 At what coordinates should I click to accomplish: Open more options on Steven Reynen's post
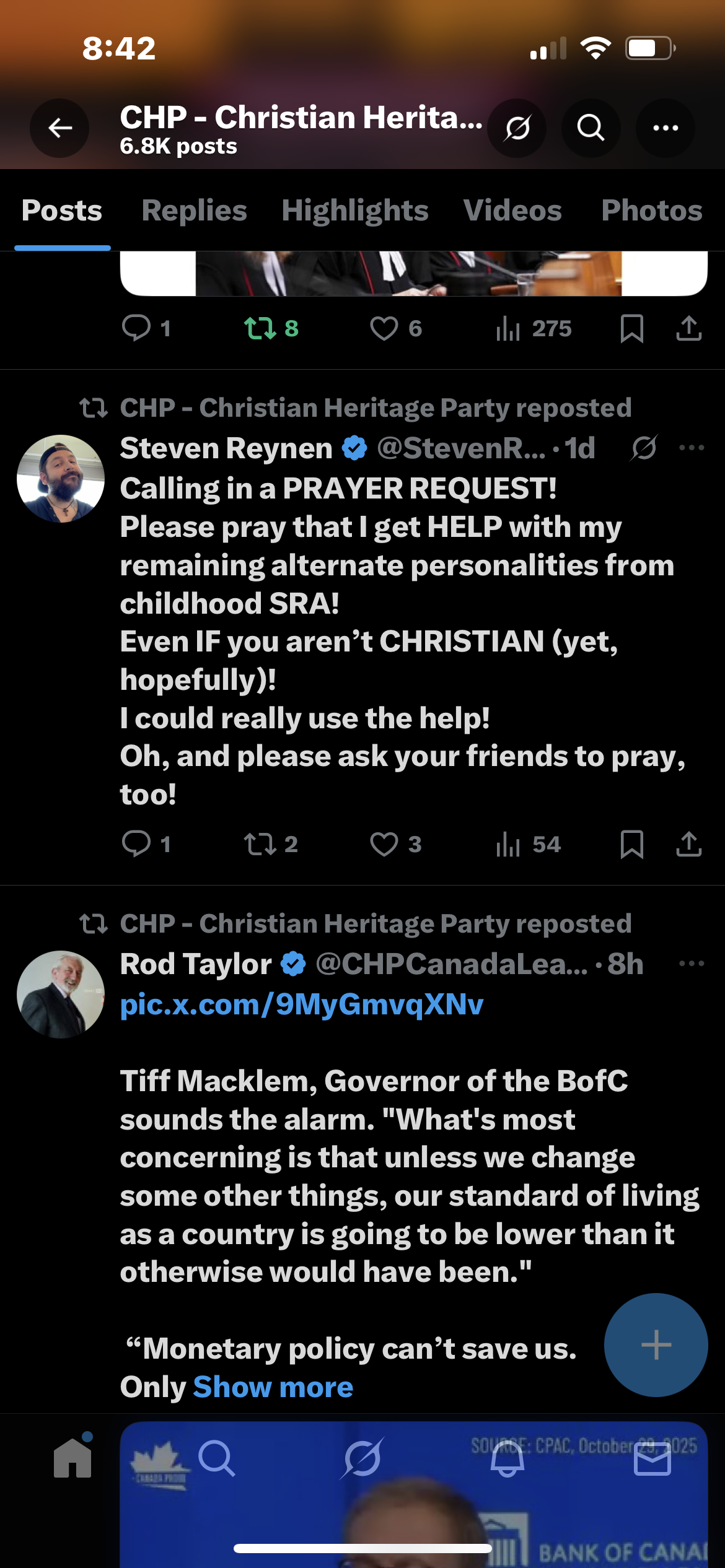(692, 448)
